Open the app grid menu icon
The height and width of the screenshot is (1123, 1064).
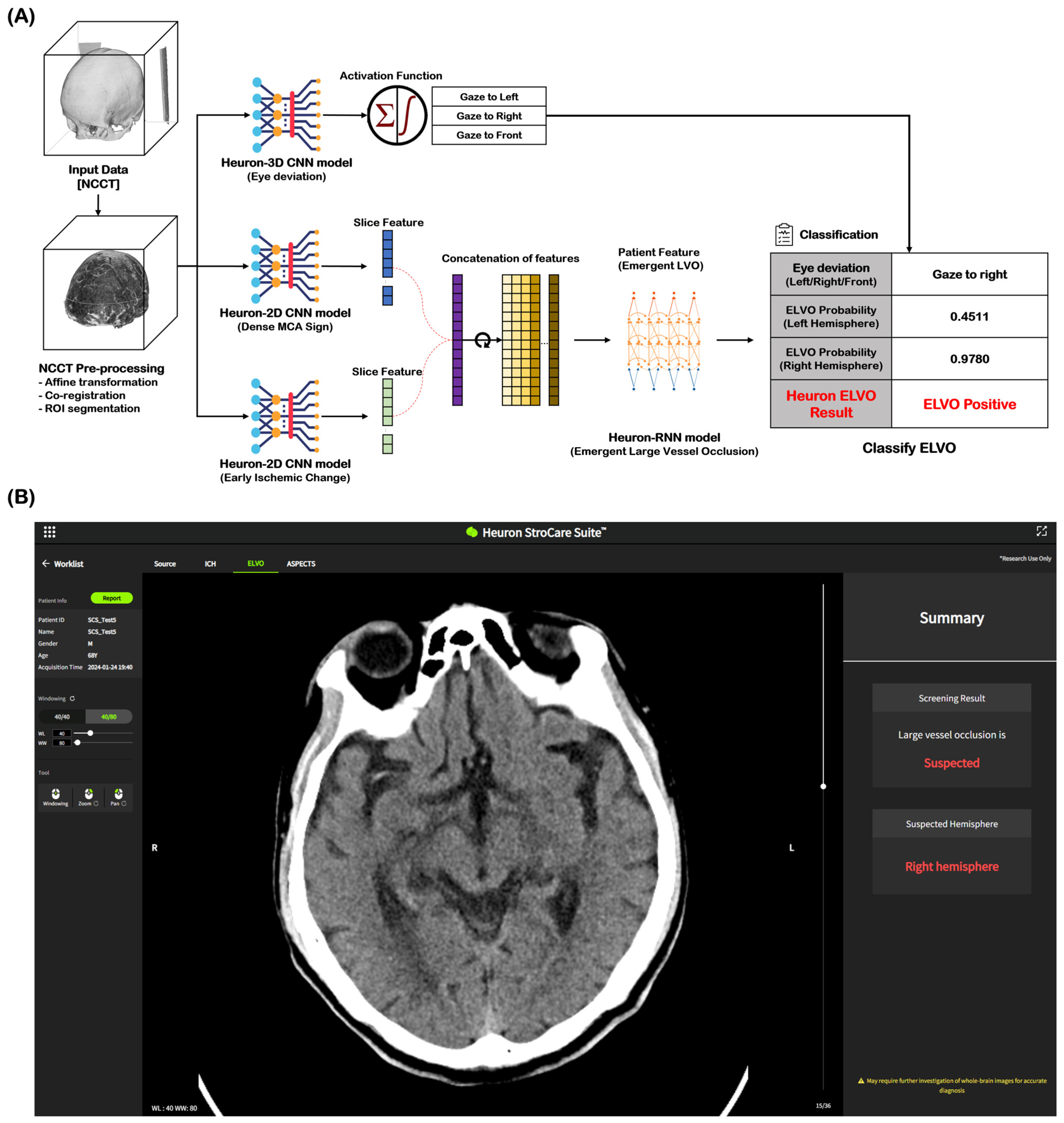49,532
